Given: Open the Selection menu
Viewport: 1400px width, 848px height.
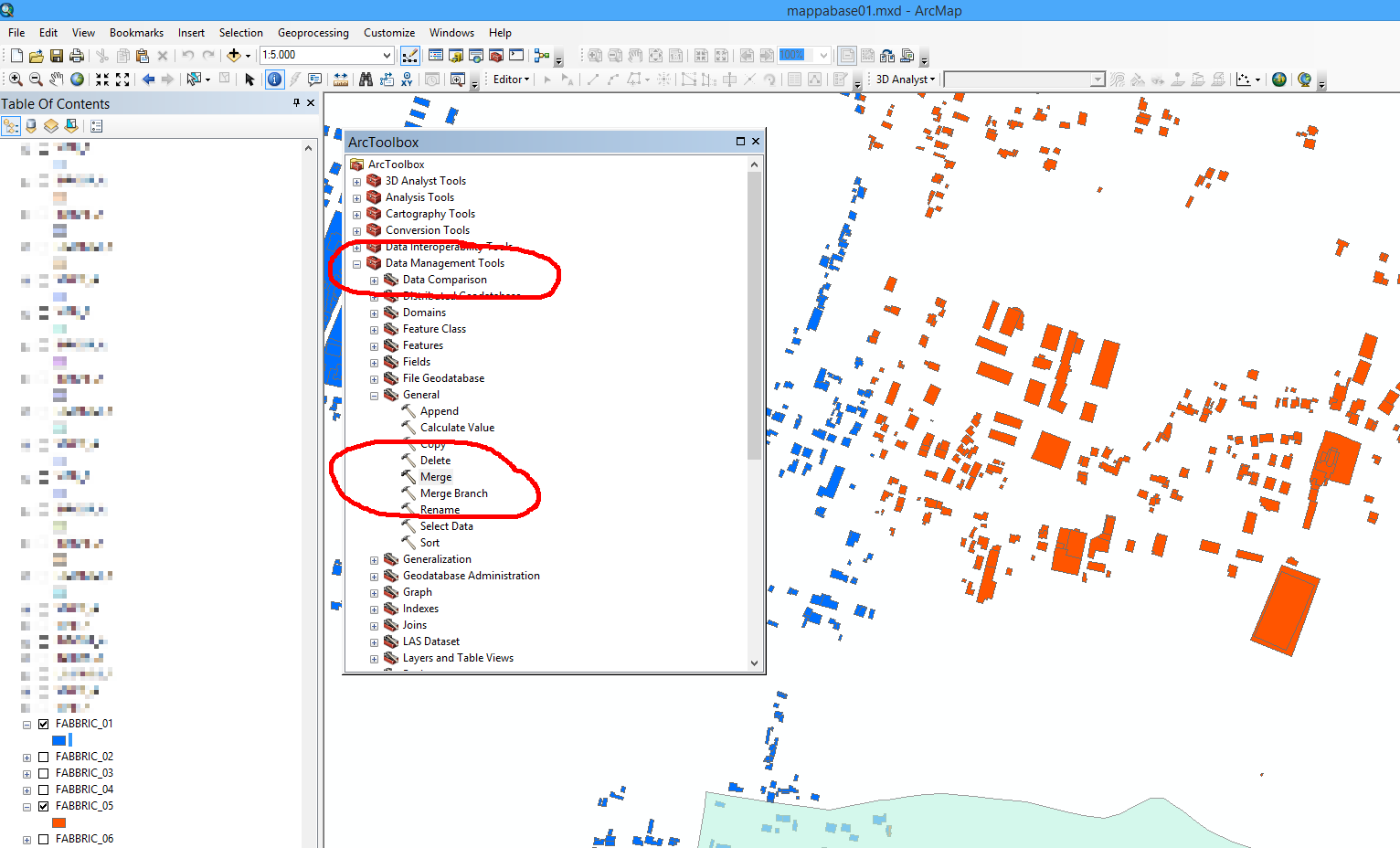Looking at the screenshot, I should tap(240, 32).
